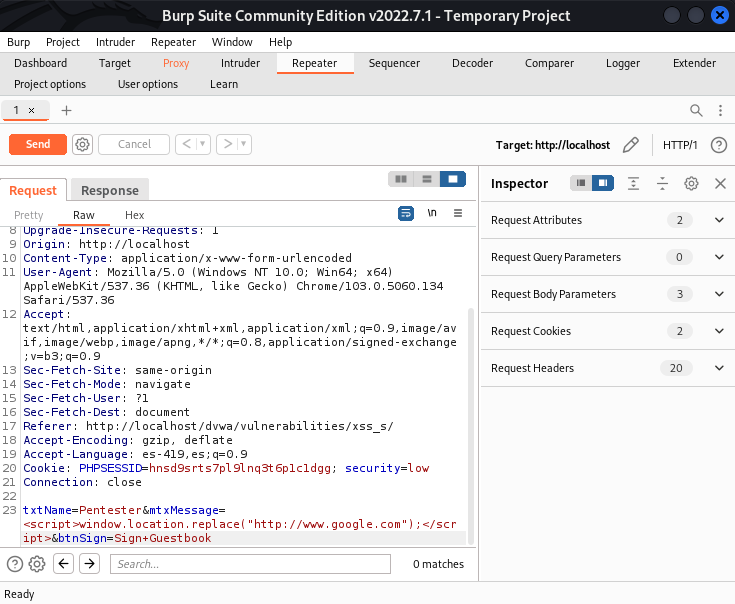Image resolution: width=735 pixels, height=604 pixels.
Task: Go to next request in history
Action: coord(227,144)
